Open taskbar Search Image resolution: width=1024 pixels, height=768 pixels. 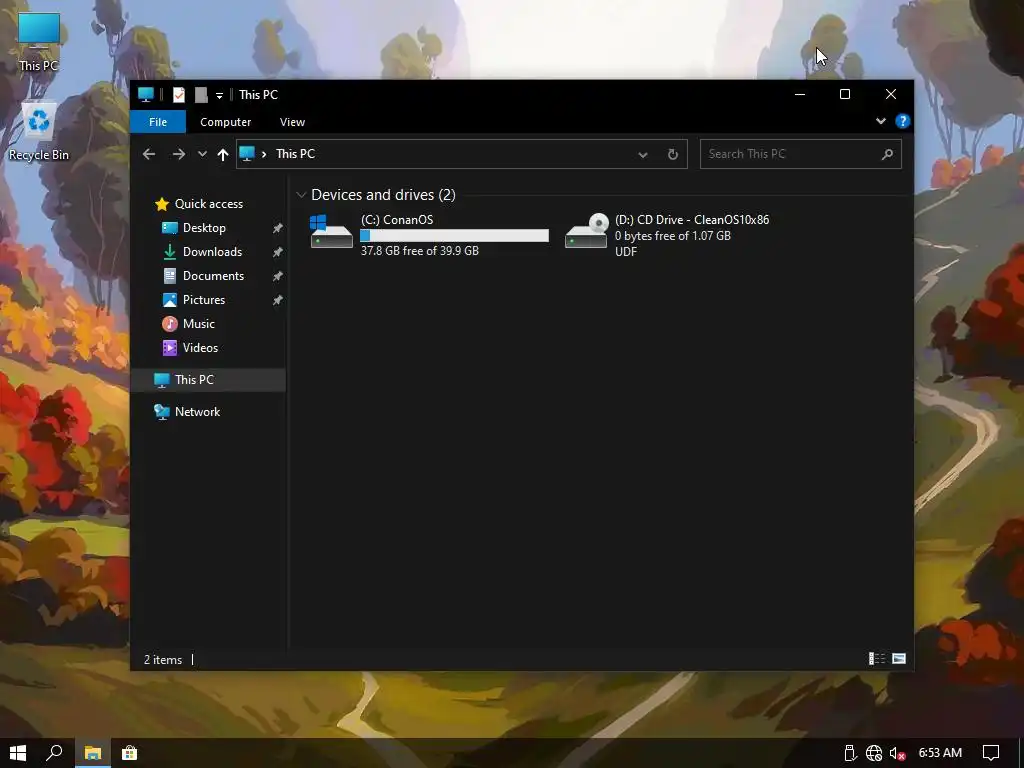55,753
